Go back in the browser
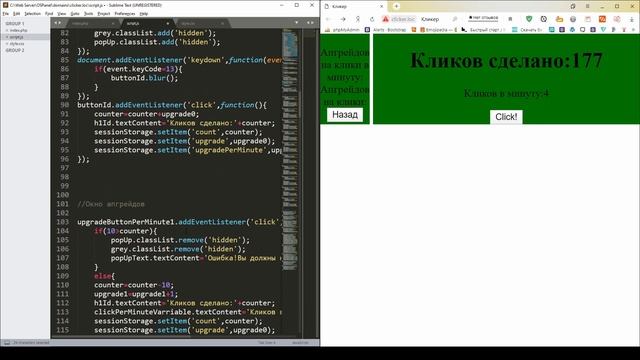Screen dimensions: 640x360 tap(328, 19)
